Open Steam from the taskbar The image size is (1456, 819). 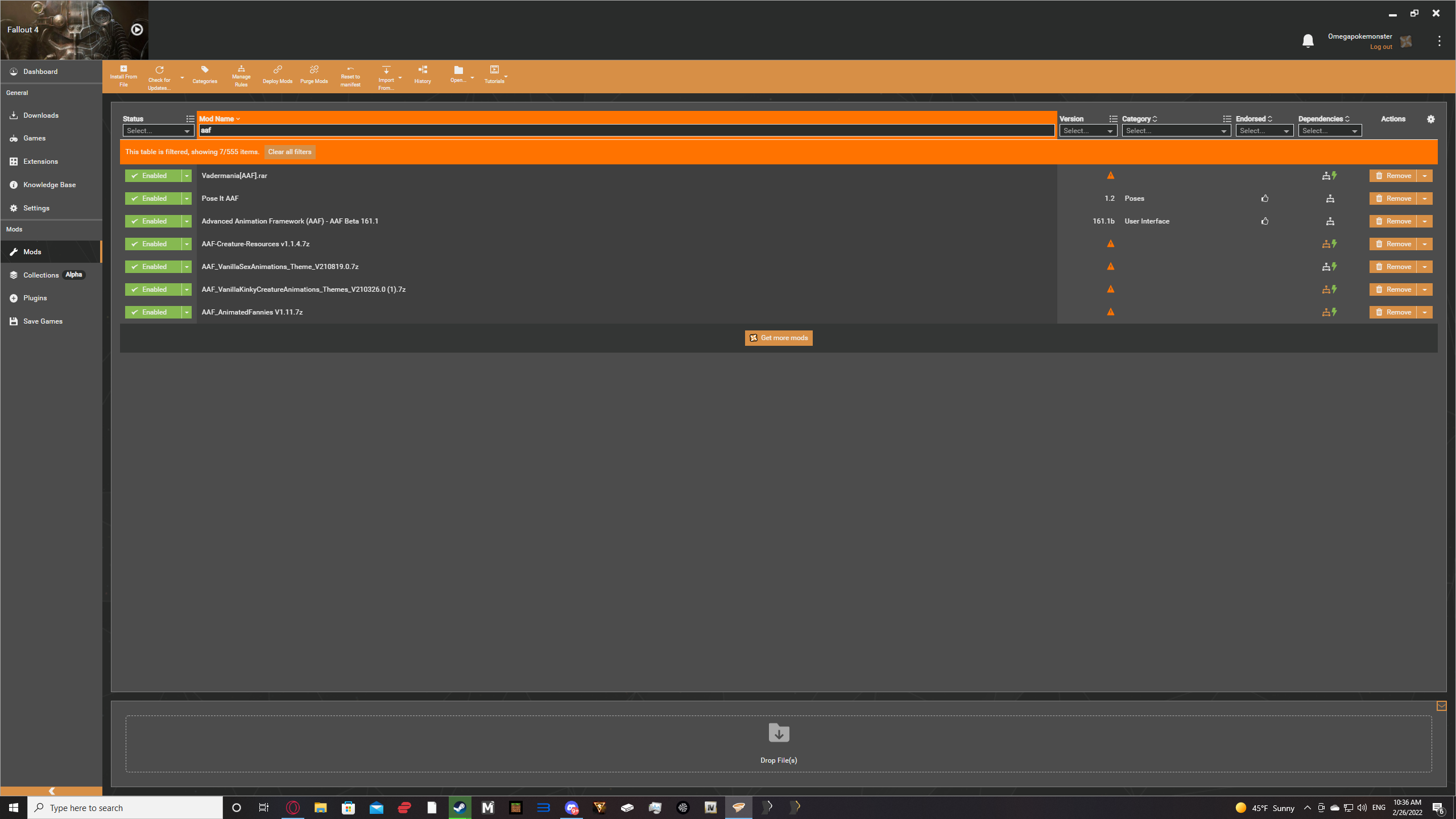click(x=460, y=807)
